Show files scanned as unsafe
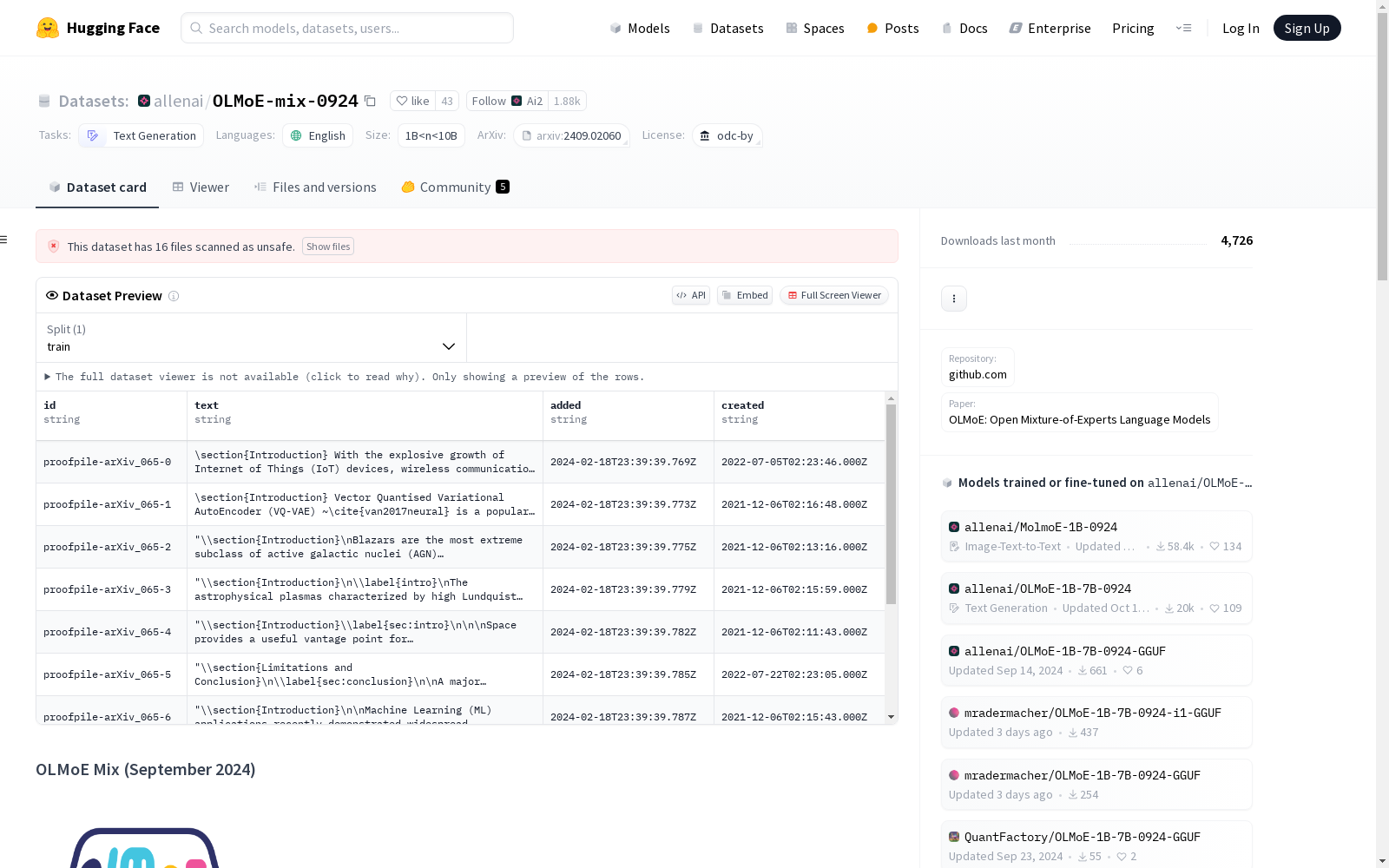This screenshot has width=1389, height=868. 328,247
